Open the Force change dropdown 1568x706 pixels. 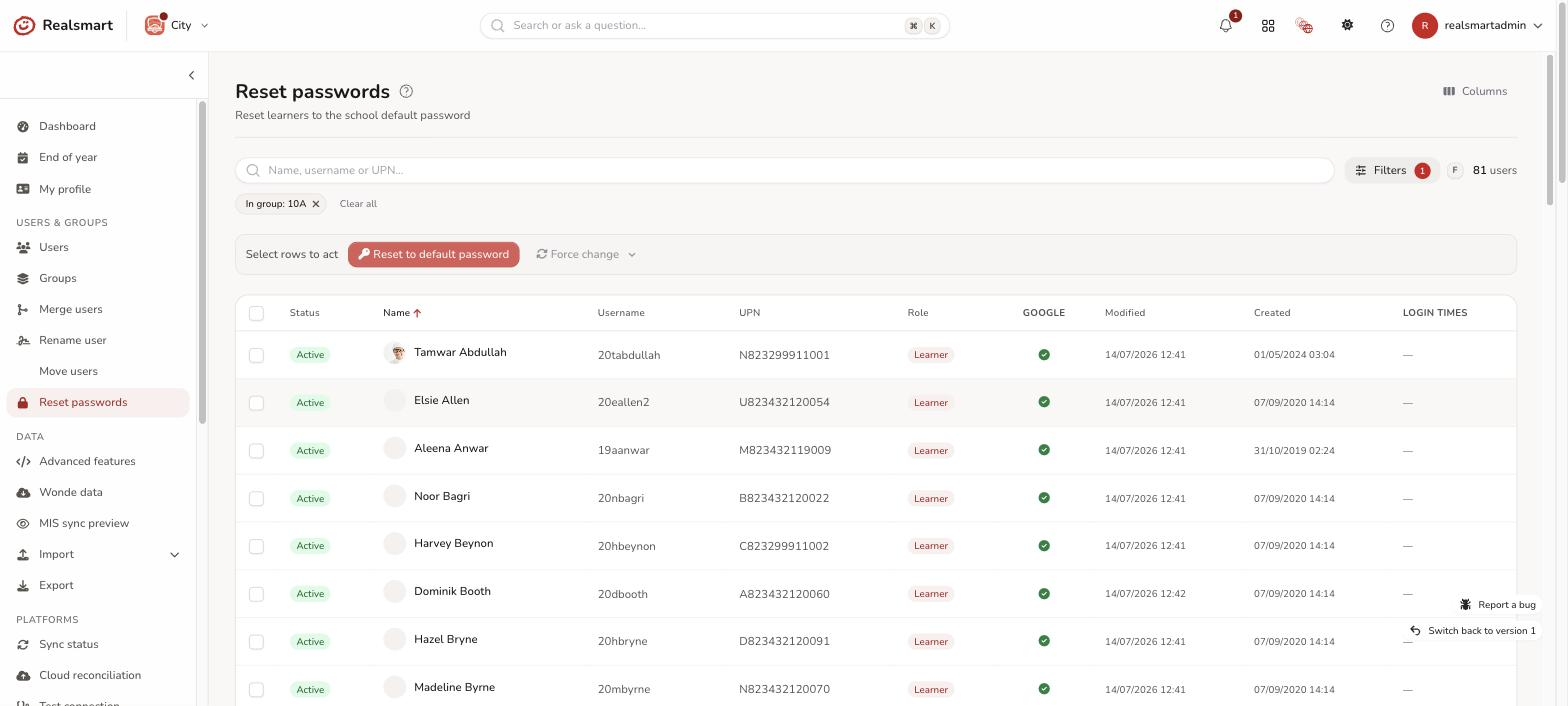point(586,254)
